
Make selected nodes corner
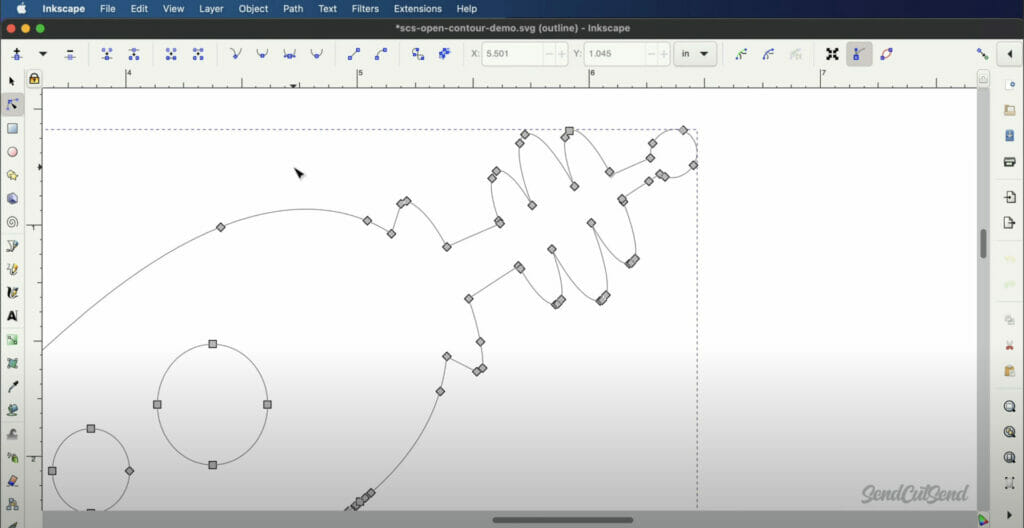(x=235, y=54)
